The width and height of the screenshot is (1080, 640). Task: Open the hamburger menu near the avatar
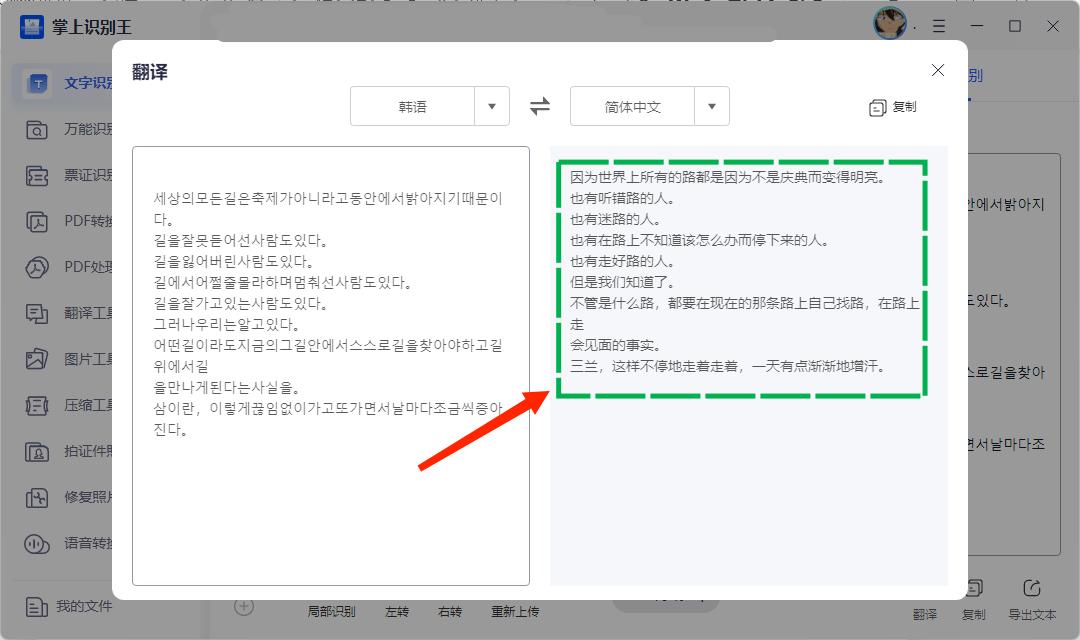pos(938,26)
